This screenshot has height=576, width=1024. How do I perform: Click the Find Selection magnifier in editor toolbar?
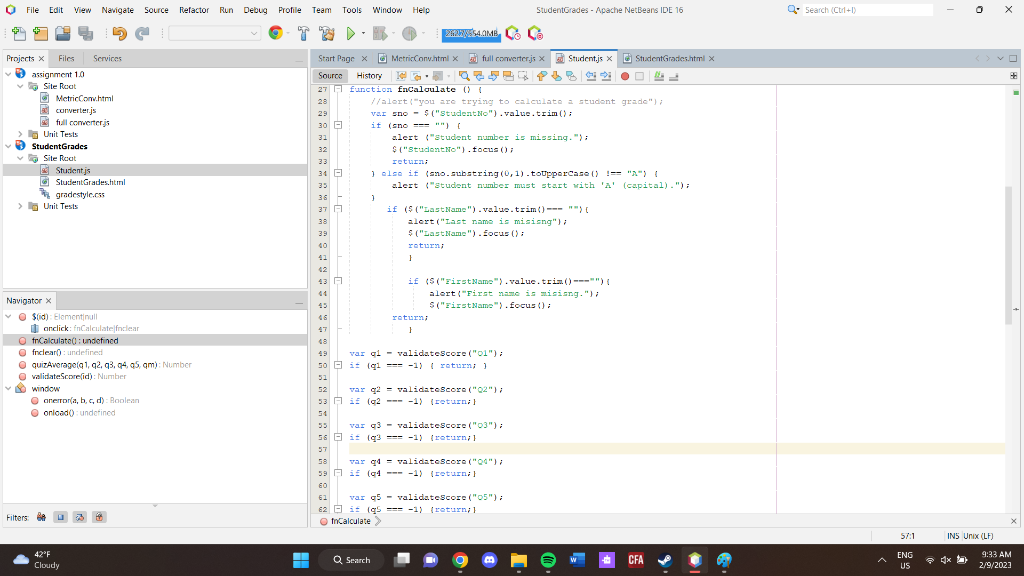(465, 76)
